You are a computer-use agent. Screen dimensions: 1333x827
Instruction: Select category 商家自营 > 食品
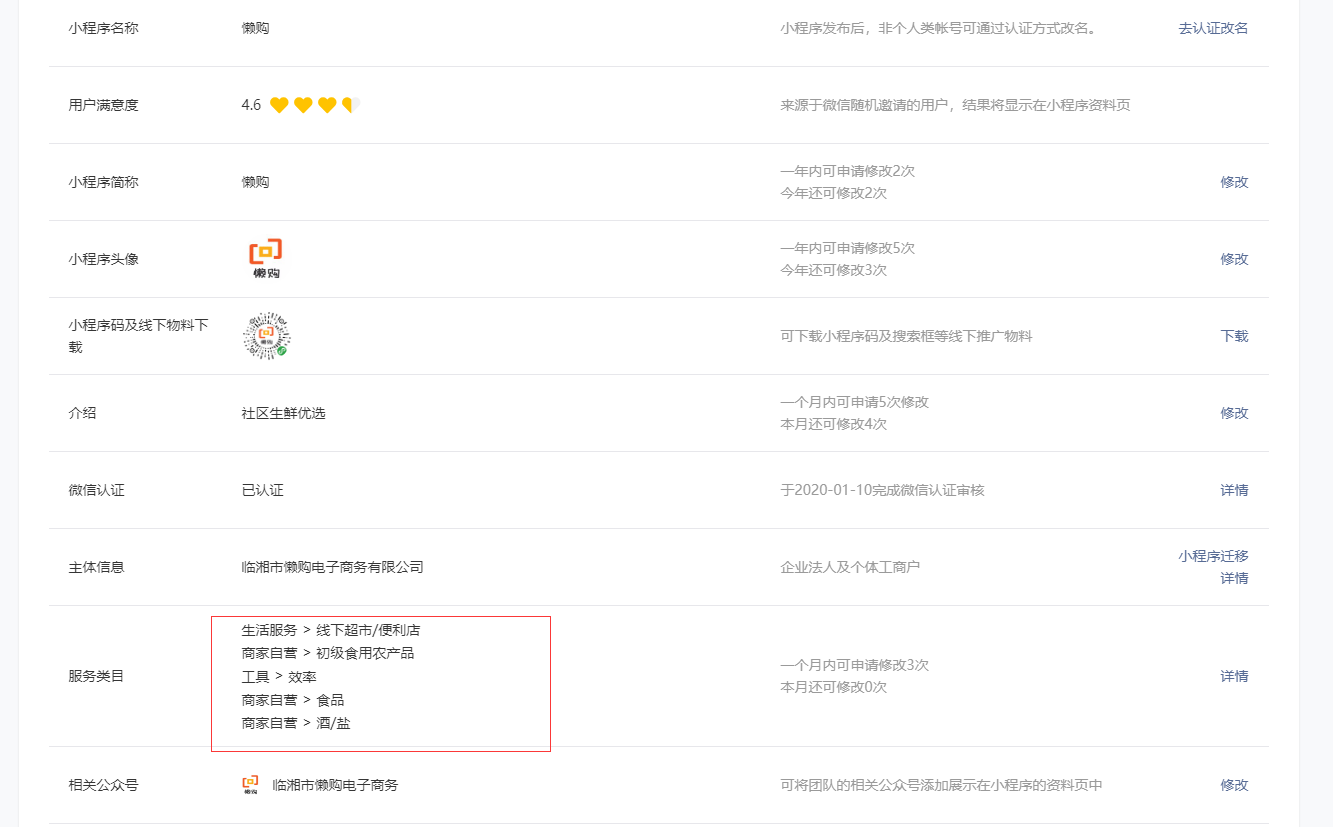click(292, 700)
